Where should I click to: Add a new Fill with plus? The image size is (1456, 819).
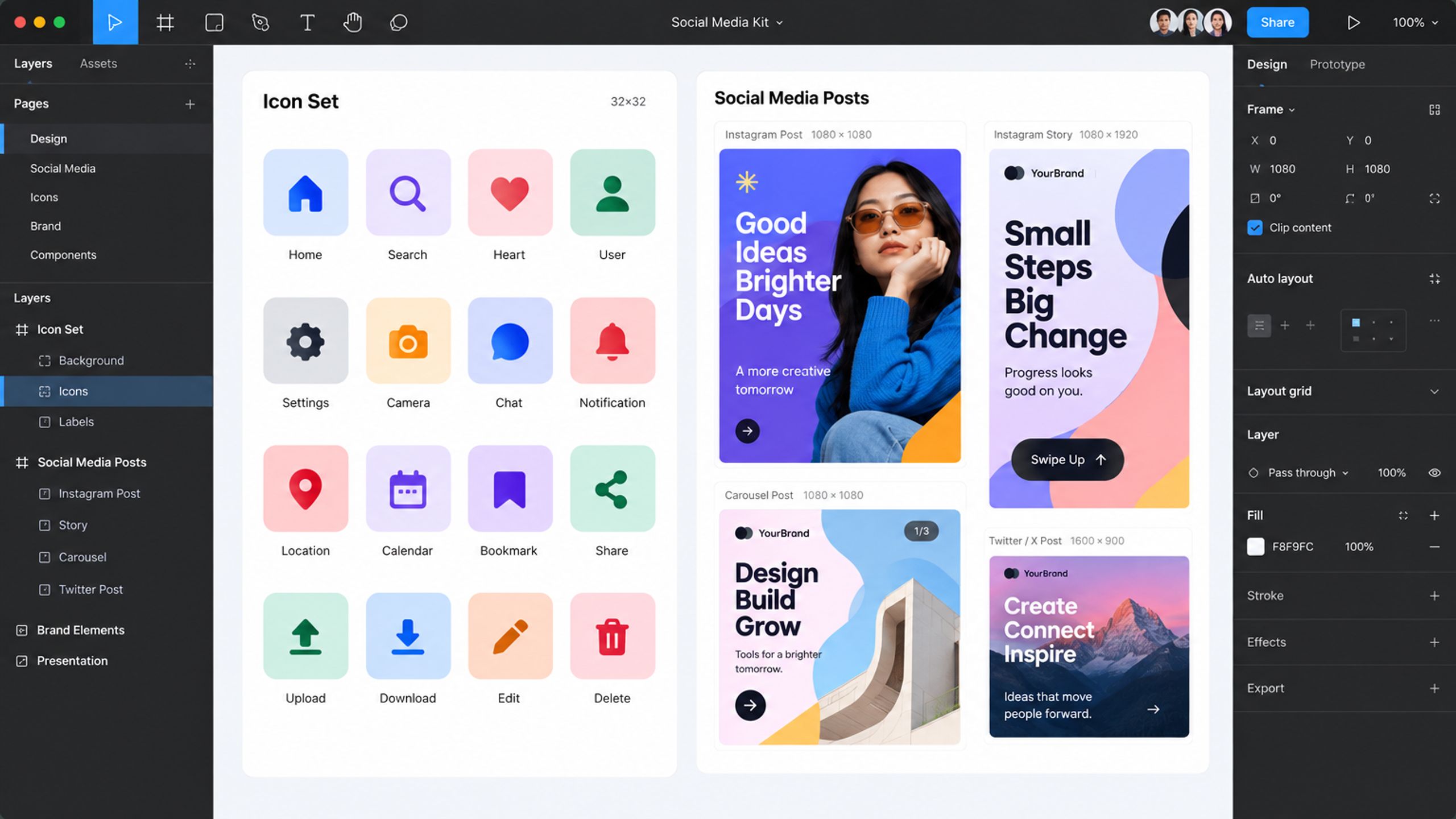1434,515
